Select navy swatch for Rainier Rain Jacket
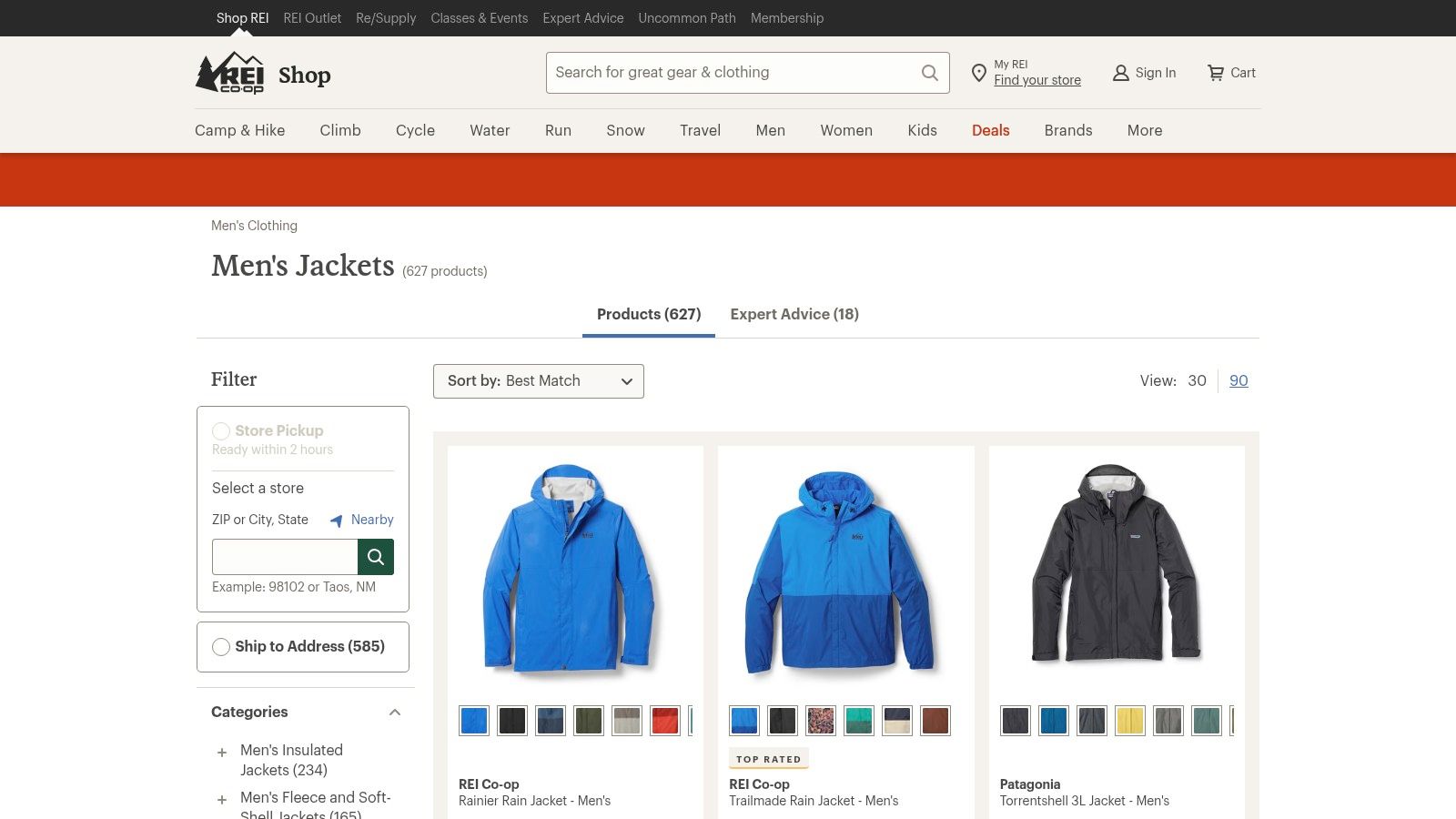Screen dimensions: 1456x819 (551, 721)
